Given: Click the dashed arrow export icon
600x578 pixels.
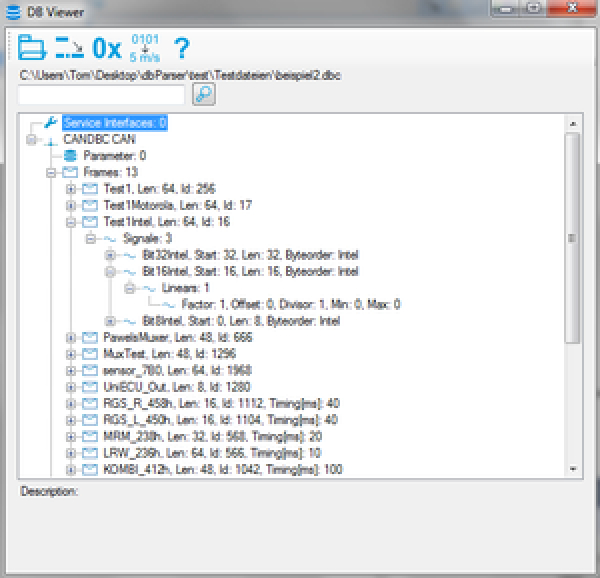Looking at the screenshot, I should [x=69, y=47].
